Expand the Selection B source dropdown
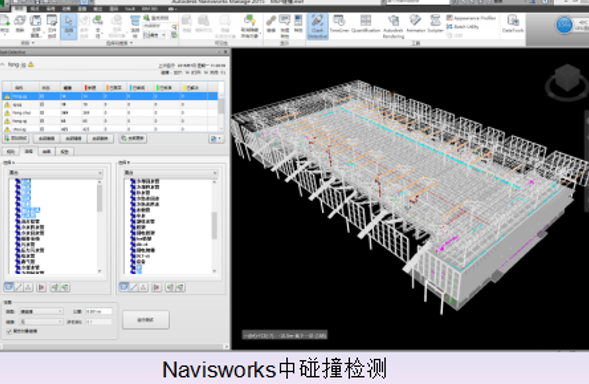 pyautogui.click(x=171, y=173)
